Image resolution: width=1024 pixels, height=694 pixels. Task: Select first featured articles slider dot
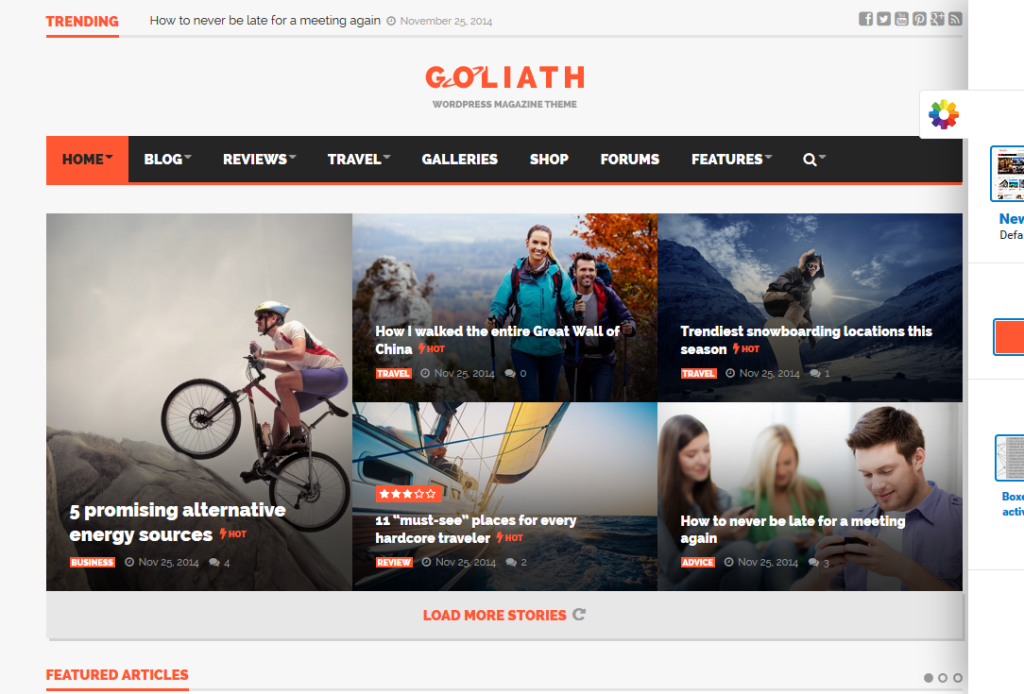[x=928, y=678]
